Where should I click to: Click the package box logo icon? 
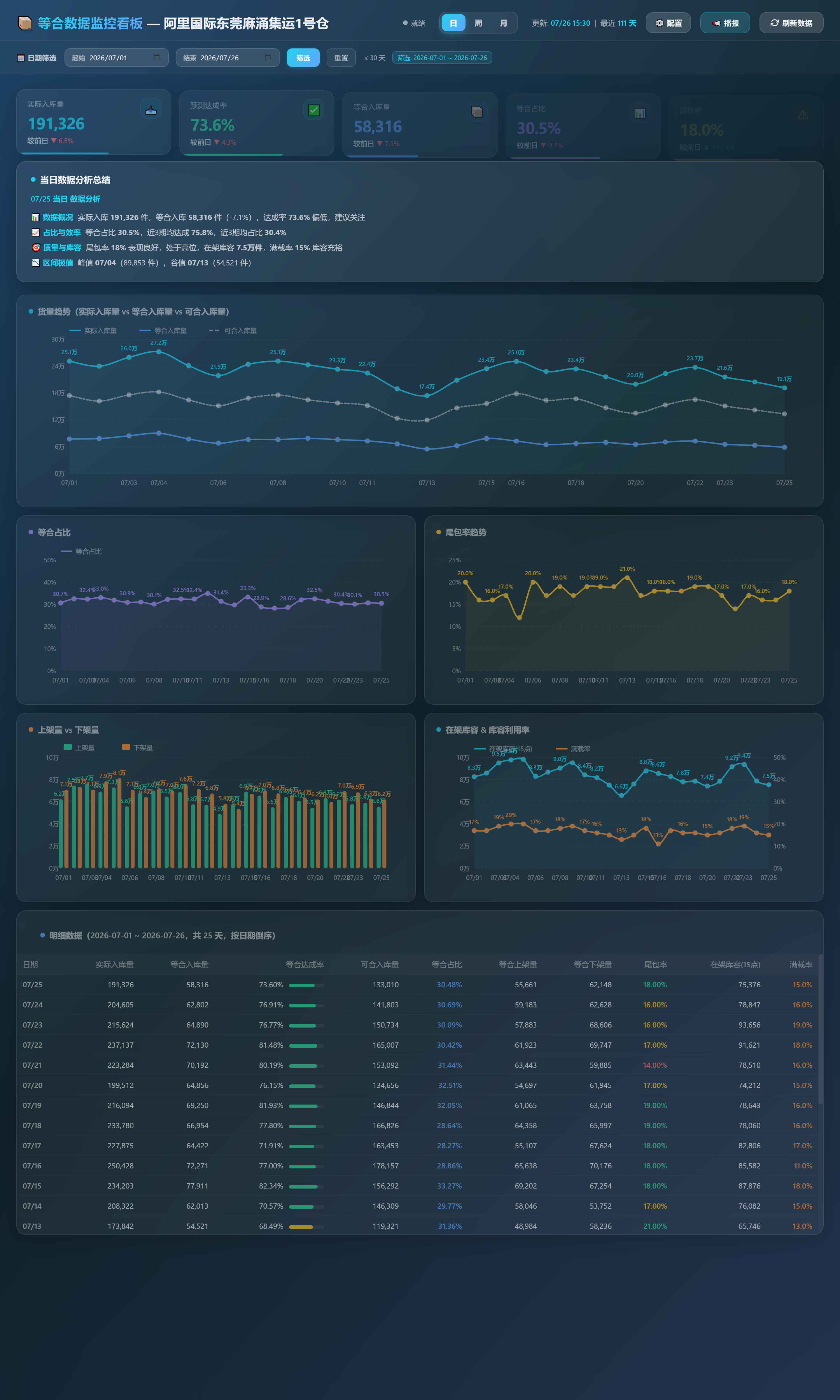click(x=25, y=23)
